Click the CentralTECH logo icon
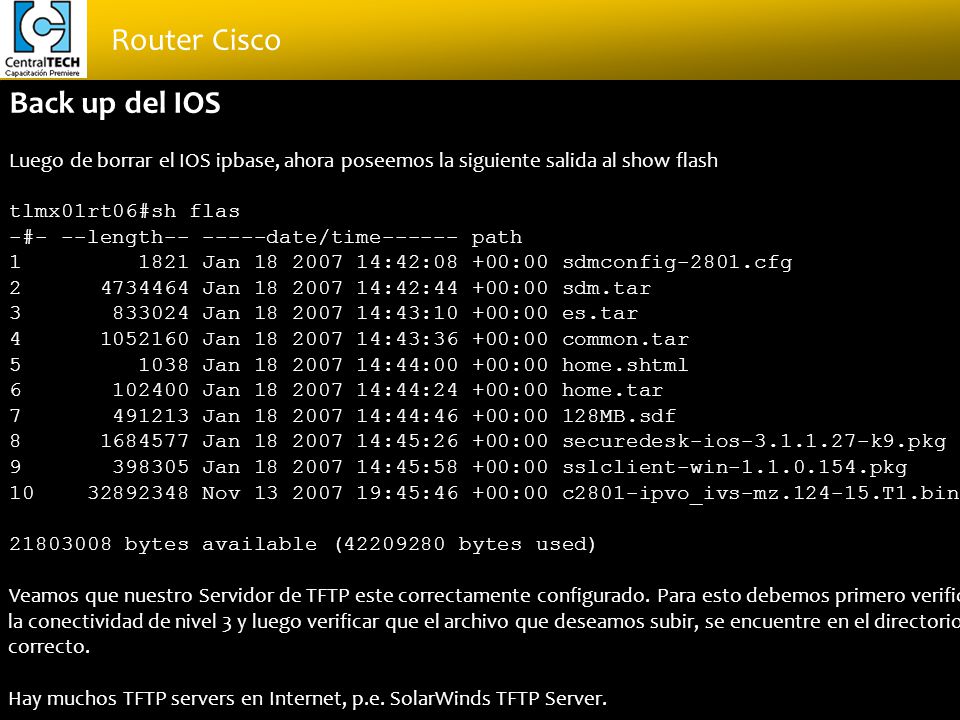Viewport: 960px width, 720px height. point(43,39)
